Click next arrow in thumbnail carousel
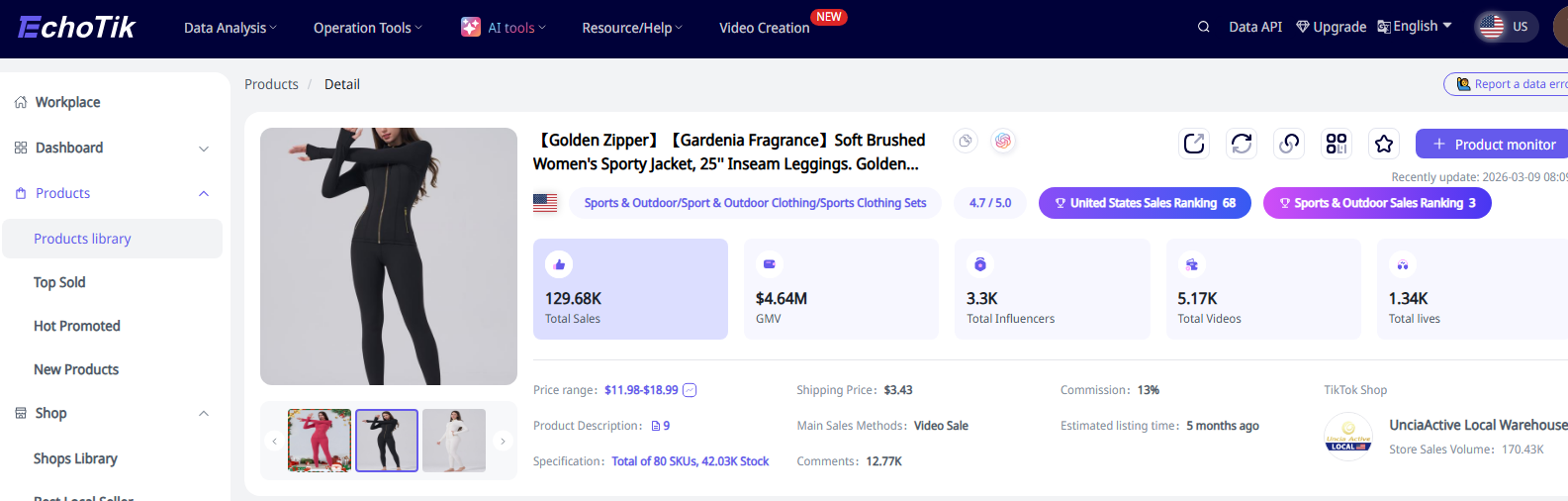 coord(503,441)
